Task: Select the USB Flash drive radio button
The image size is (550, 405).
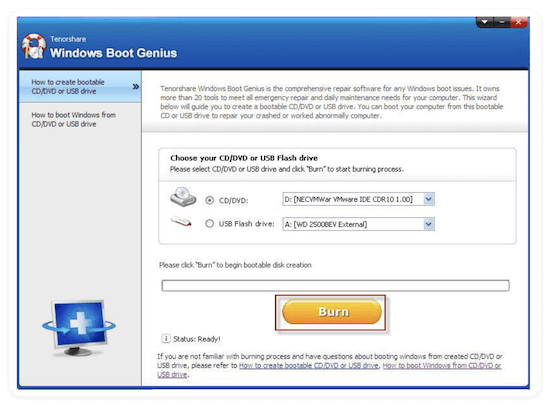Action: click(x=209, y=224)
